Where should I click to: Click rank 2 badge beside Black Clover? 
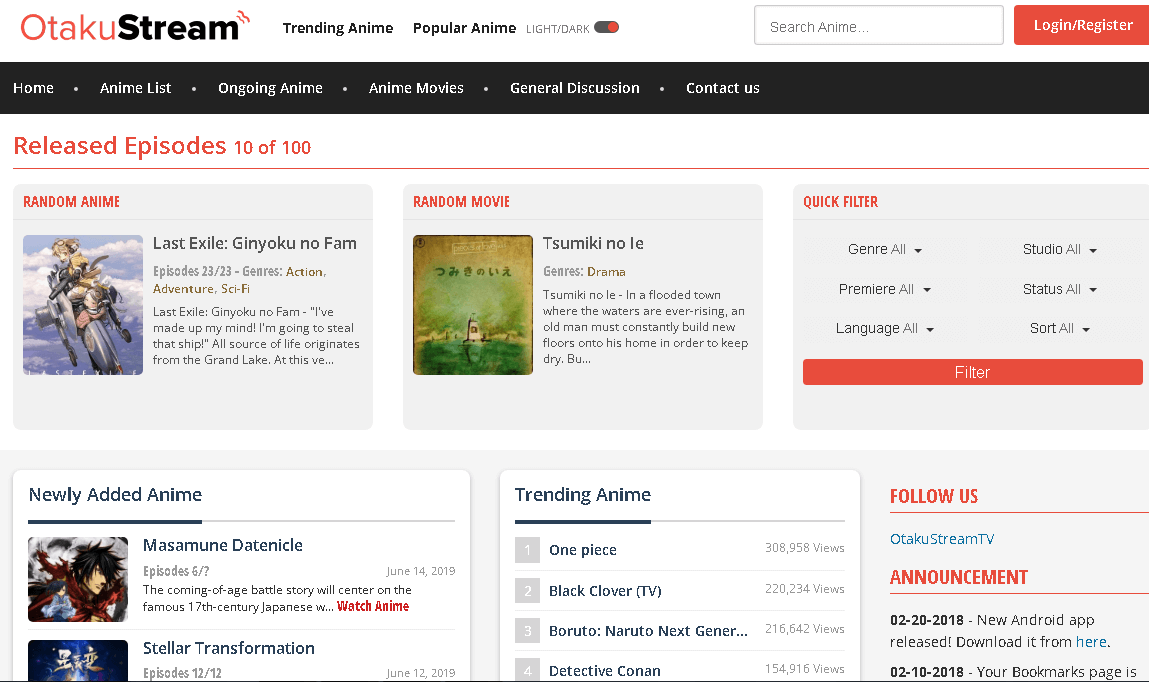pyautogui.click(x=528, y=590)
